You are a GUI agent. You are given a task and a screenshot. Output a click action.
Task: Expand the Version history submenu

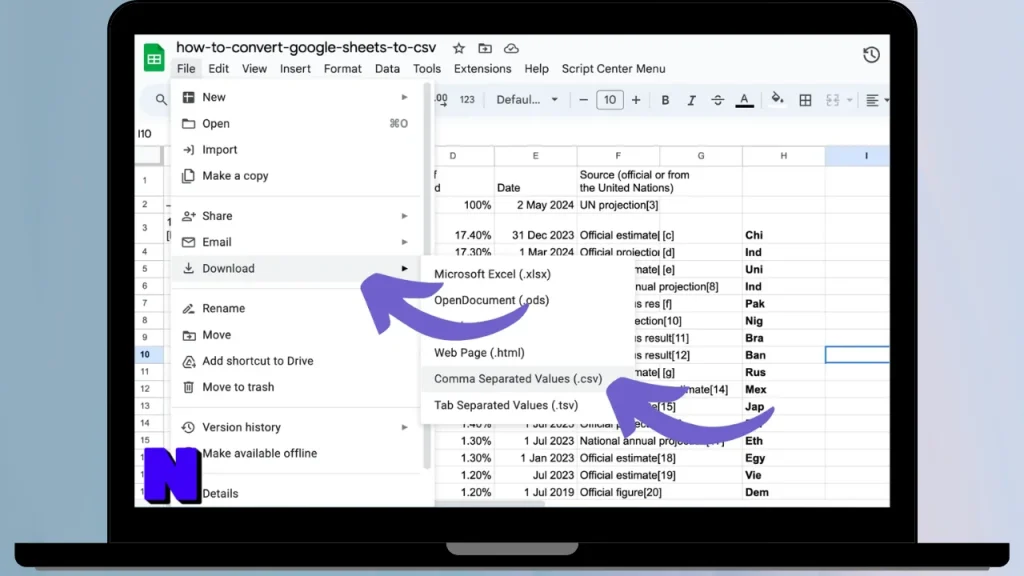pos(296,427)
